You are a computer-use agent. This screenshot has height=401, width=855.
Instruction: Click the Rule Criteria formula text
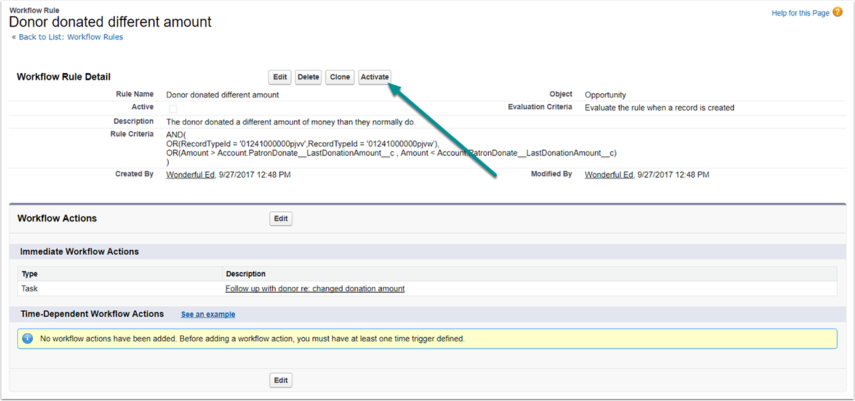pyautogui.click(x=391, y=148)
